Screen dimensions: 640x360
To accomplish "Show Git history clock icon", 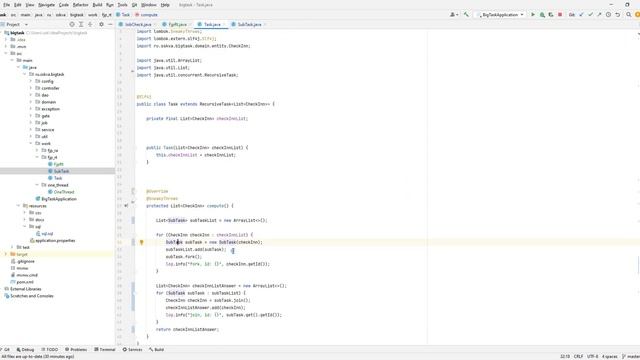I will tap(608, 15).
